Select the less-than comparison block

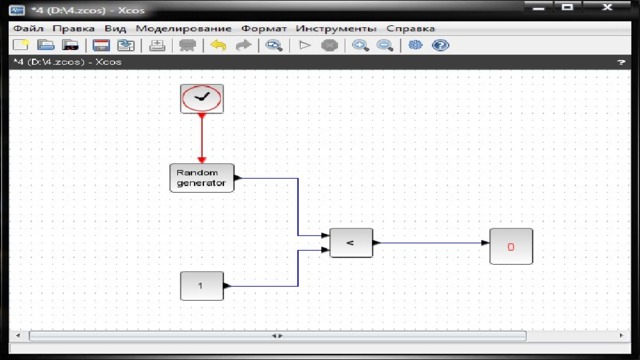[x=351, y=243]
